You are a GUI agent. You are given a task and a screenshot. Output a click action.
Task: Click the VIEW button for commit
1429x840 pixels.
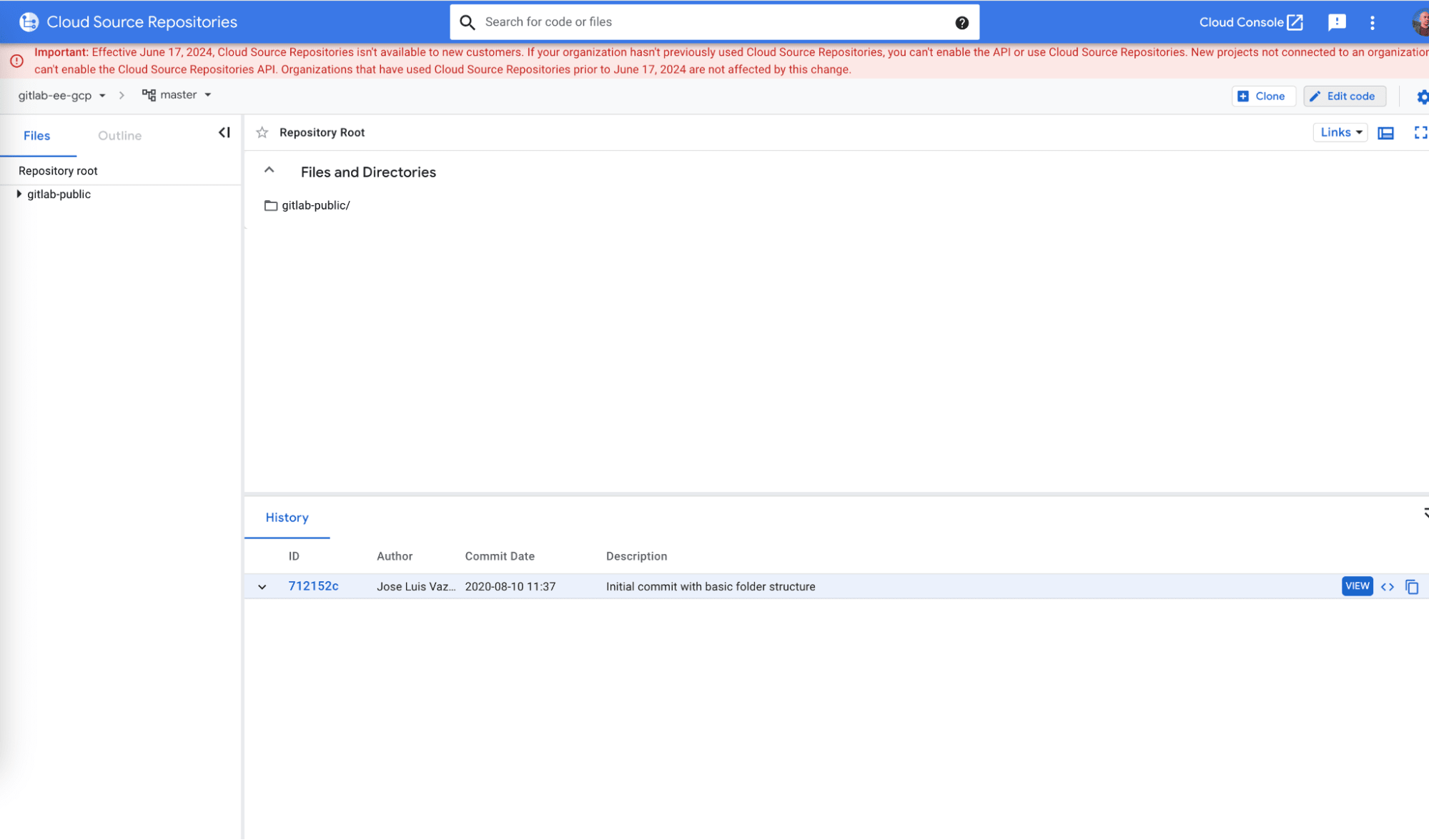[x=1357, y=586]
